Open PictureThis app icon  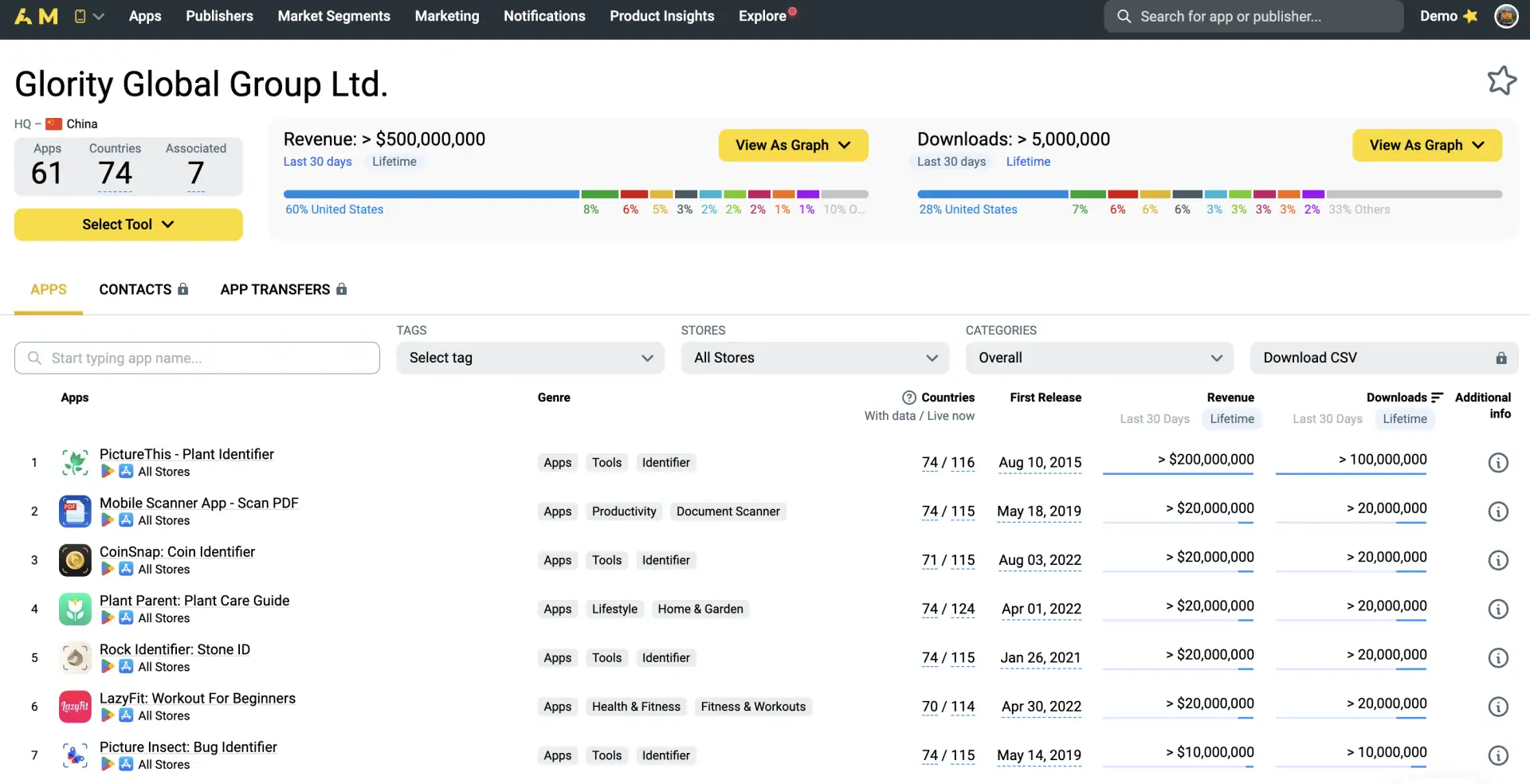pos(75,462)
